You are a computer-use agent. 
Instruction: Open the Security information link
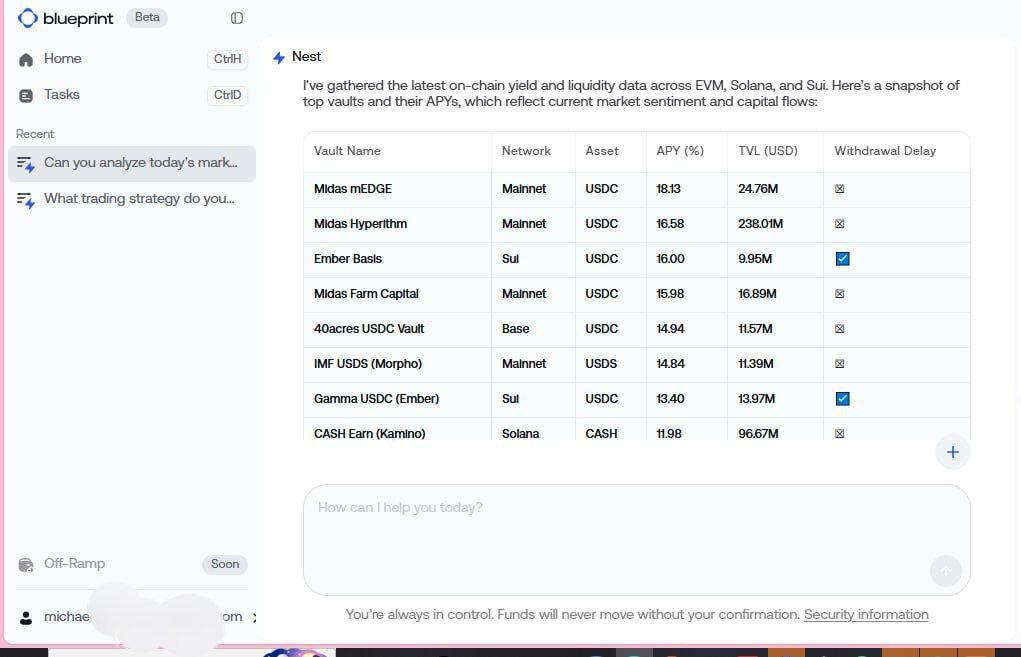click(866, 614)
